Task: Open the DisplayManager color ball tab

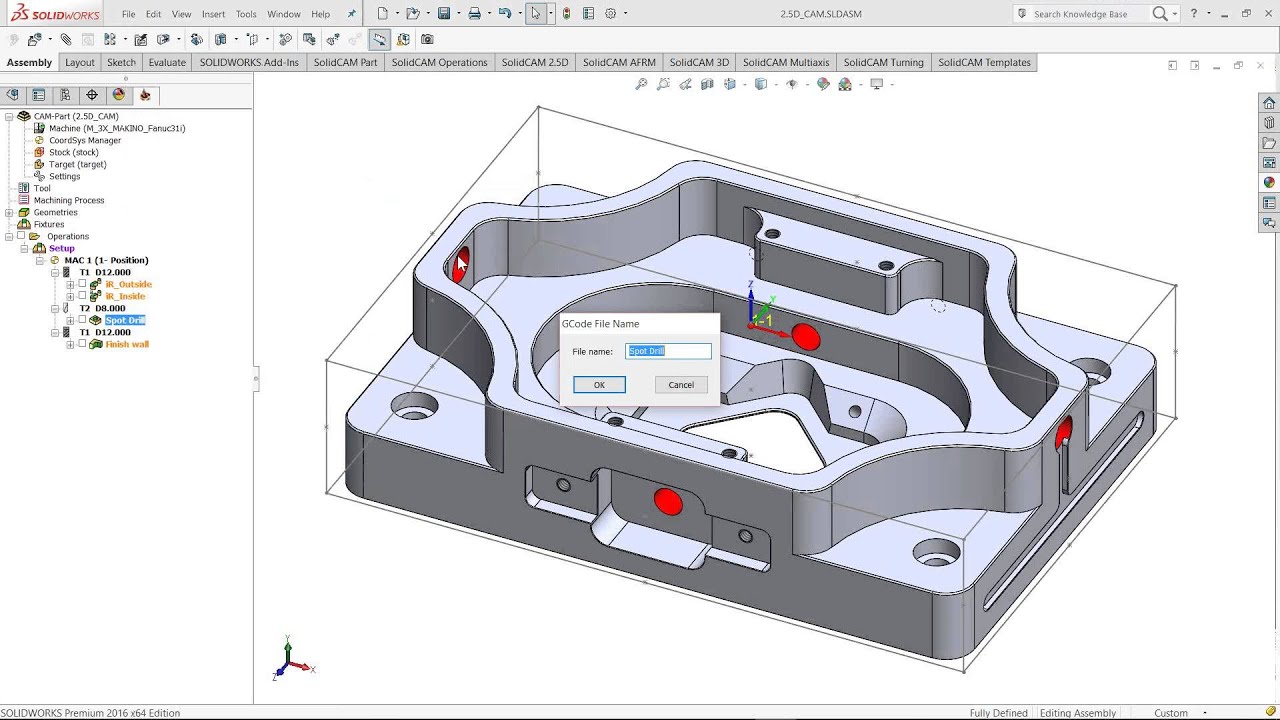Action: pos(119,95)
